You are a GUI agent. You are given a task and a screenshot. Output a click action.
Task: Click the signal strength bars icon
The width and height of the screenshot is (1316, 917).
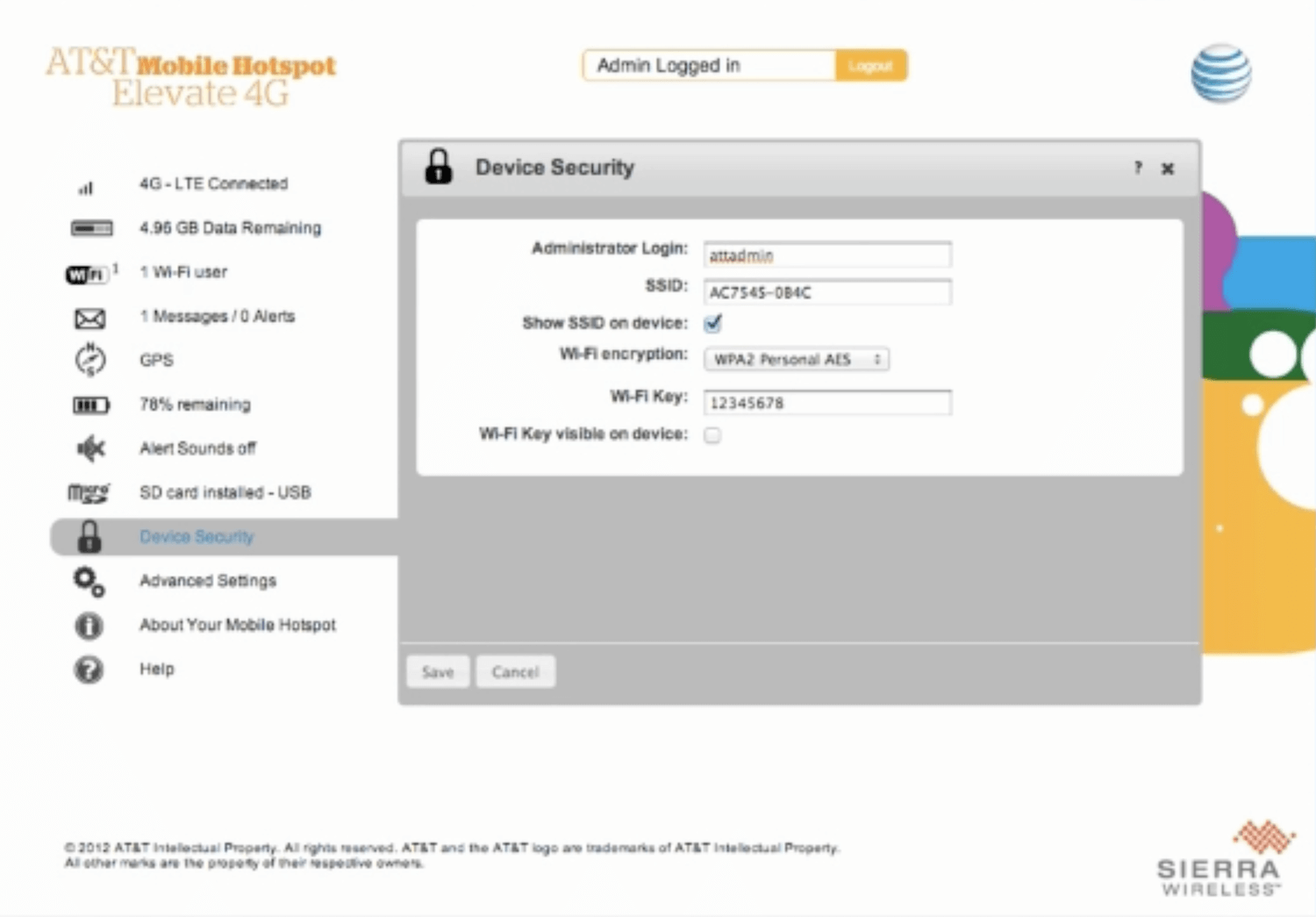85,187
